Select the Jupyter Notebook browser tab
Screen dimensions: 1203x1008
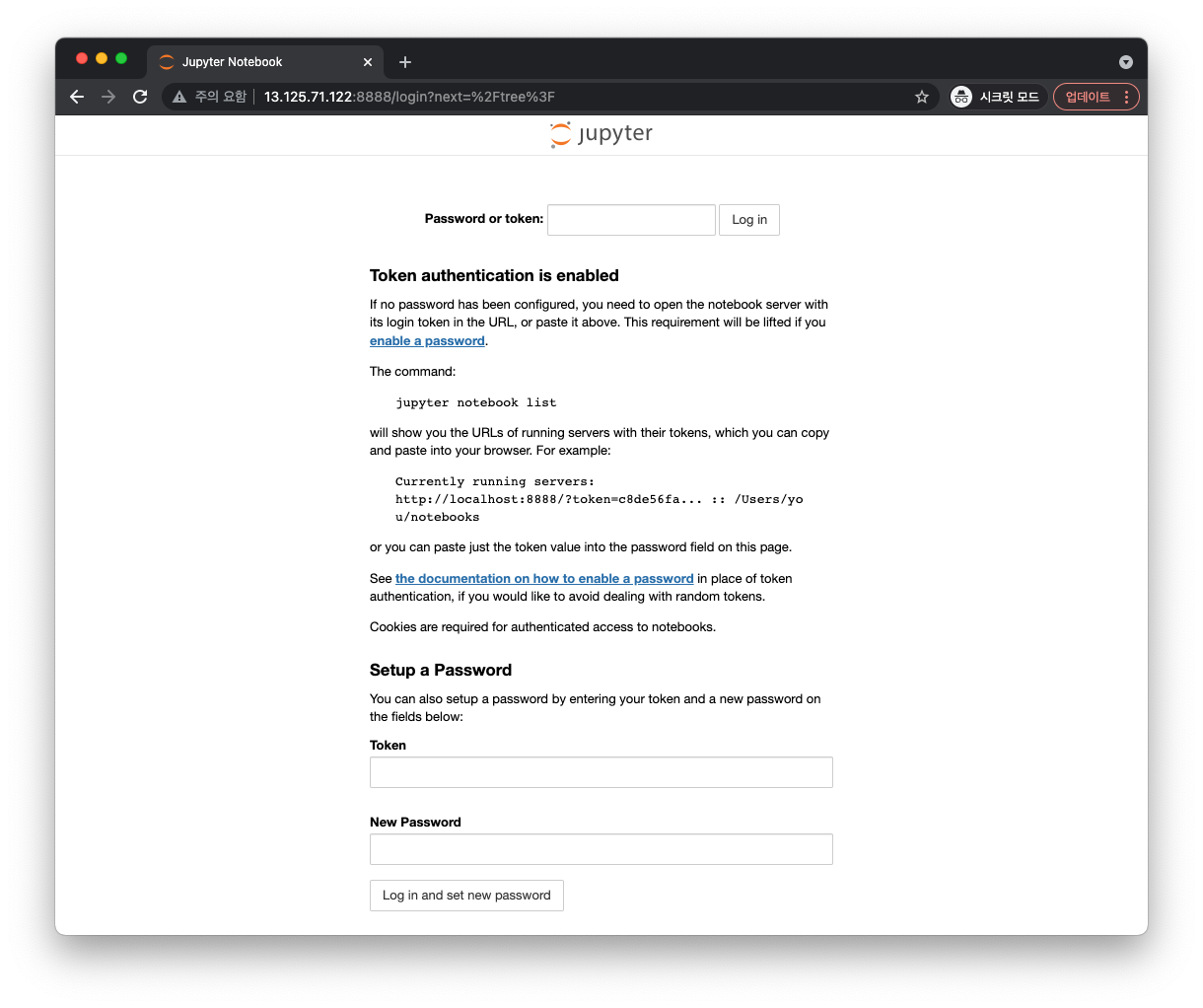[266, 62]
